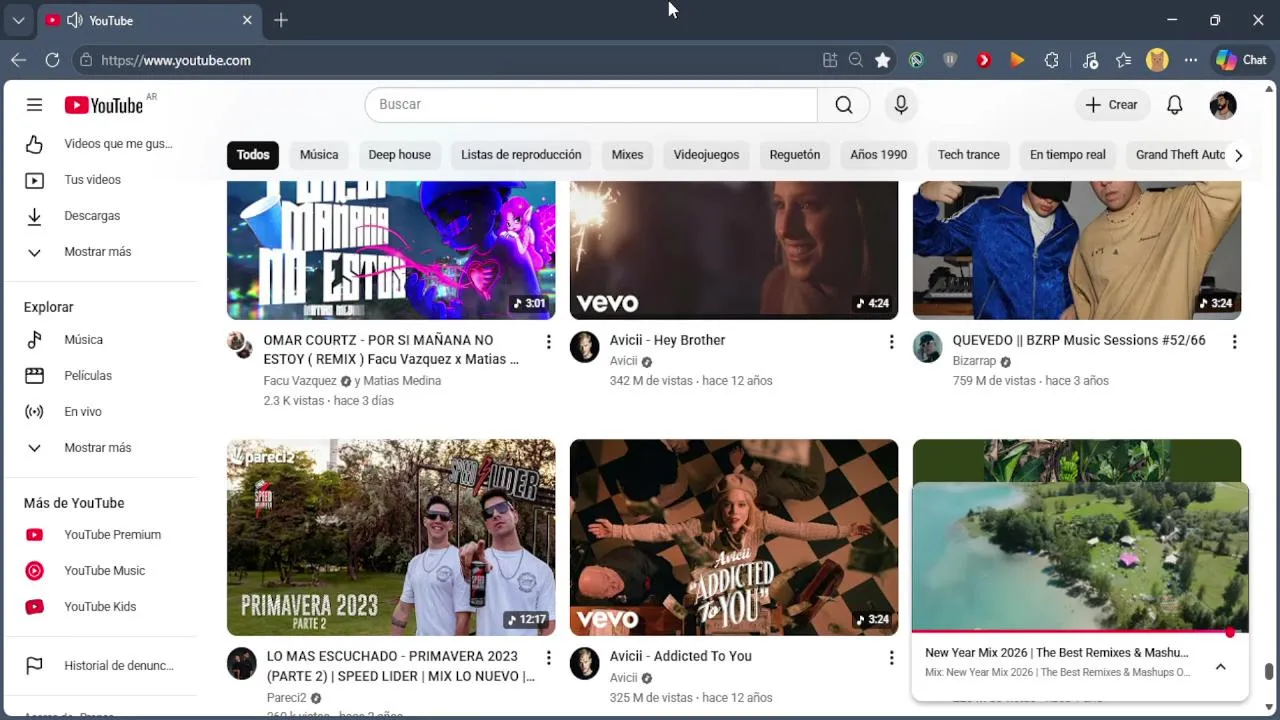Image resolution: width=1280 pixels, height=720 pixels.
Task: Select the En tiempo real chip
Action: 1068,155
